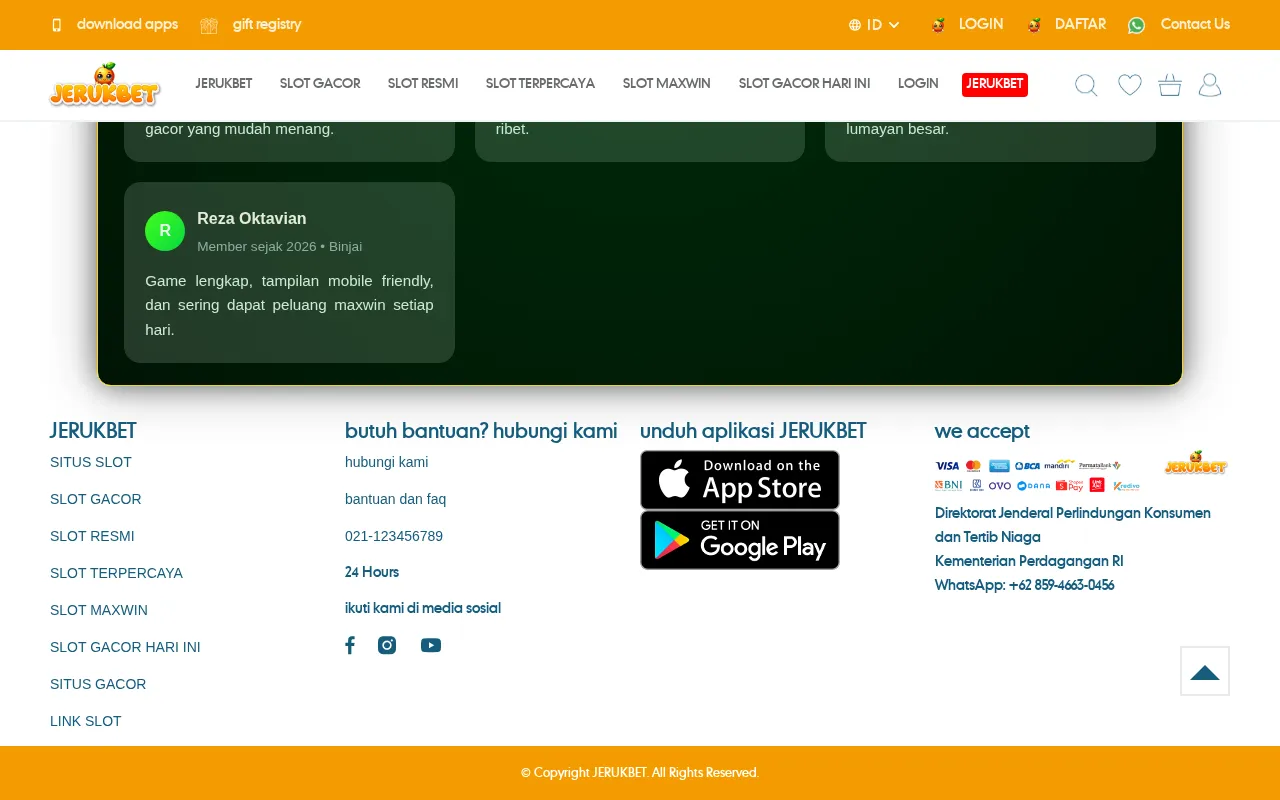Open the JERUKBET nav menu item
This screenshot has width=1280, height=800.
(224, 84)
